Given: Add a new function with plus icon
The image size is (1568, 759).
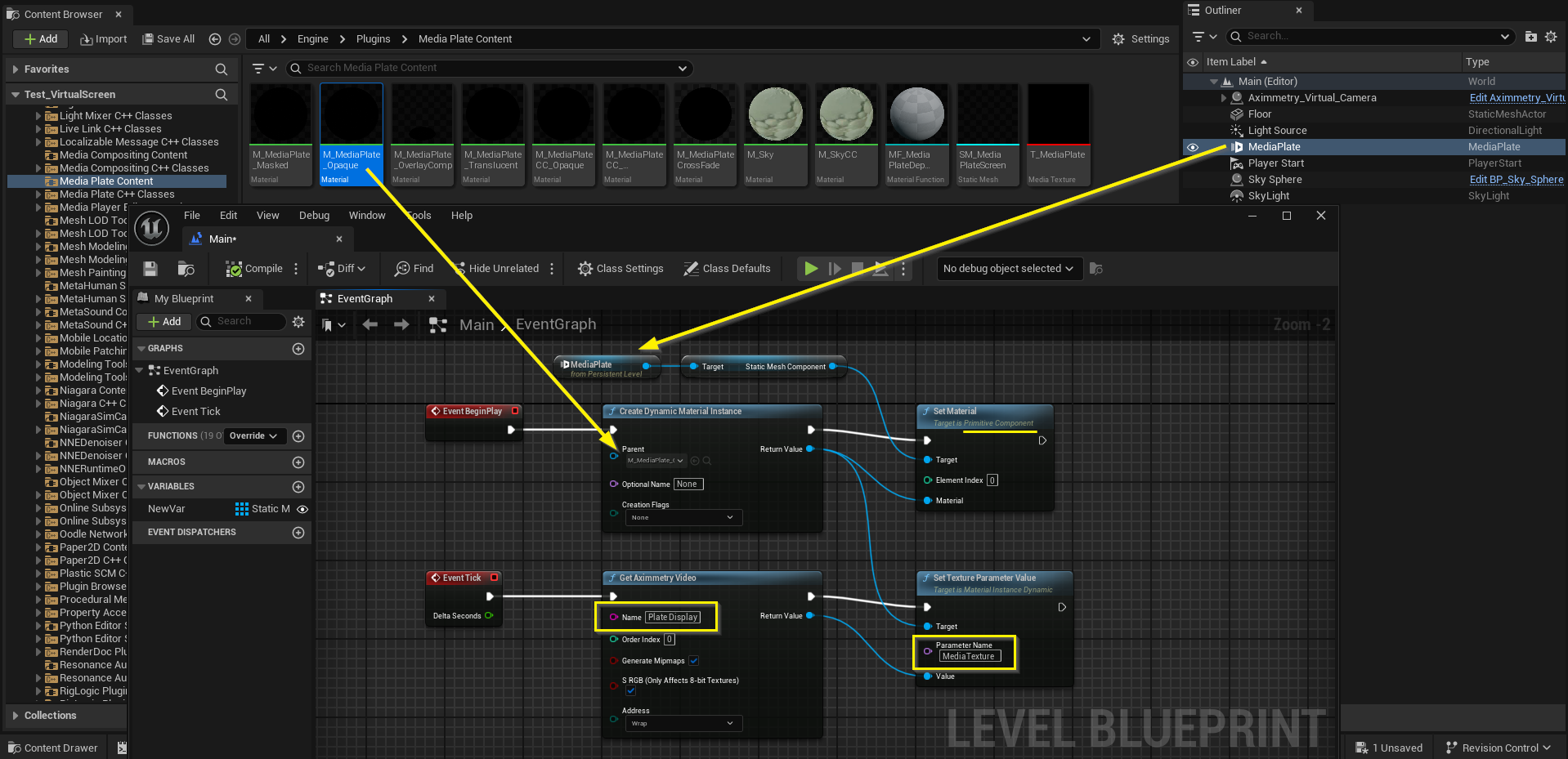Looking at the screenshot, I should click(298, 436).
